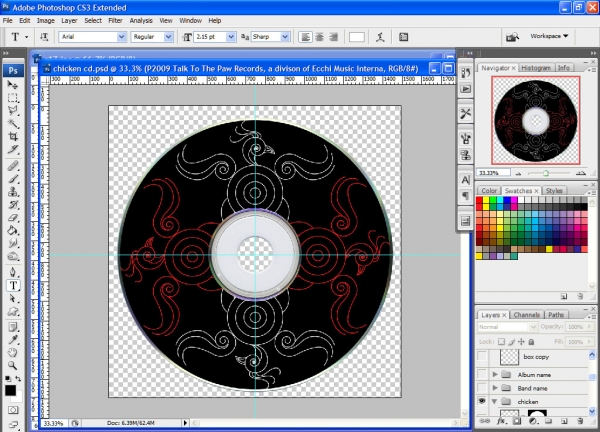Select the Magic Wand tool

13,123
